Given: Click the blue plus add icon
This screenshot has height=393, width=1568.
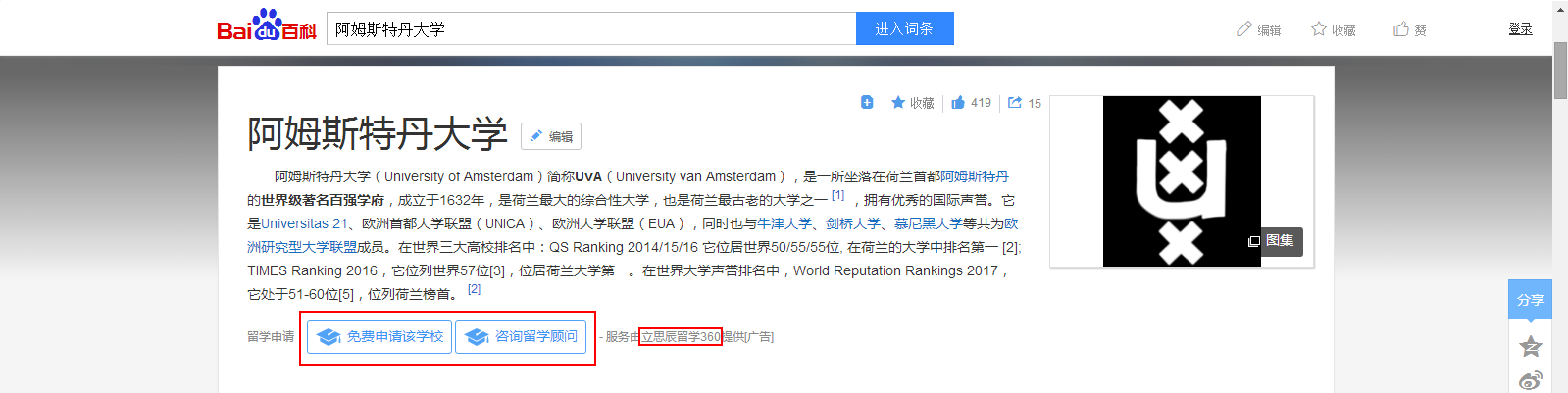Looking at the screenshot, I should tap(867, 102).
